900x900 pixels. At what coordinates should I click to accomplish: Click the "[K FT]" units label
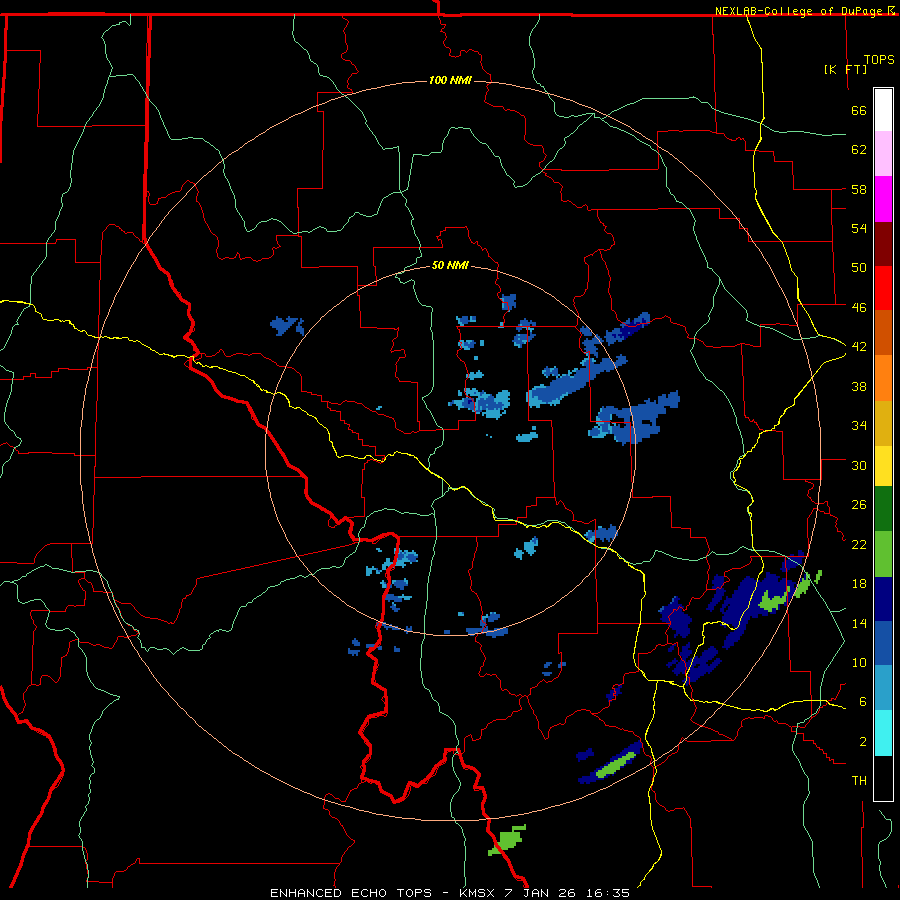(845, 69)
